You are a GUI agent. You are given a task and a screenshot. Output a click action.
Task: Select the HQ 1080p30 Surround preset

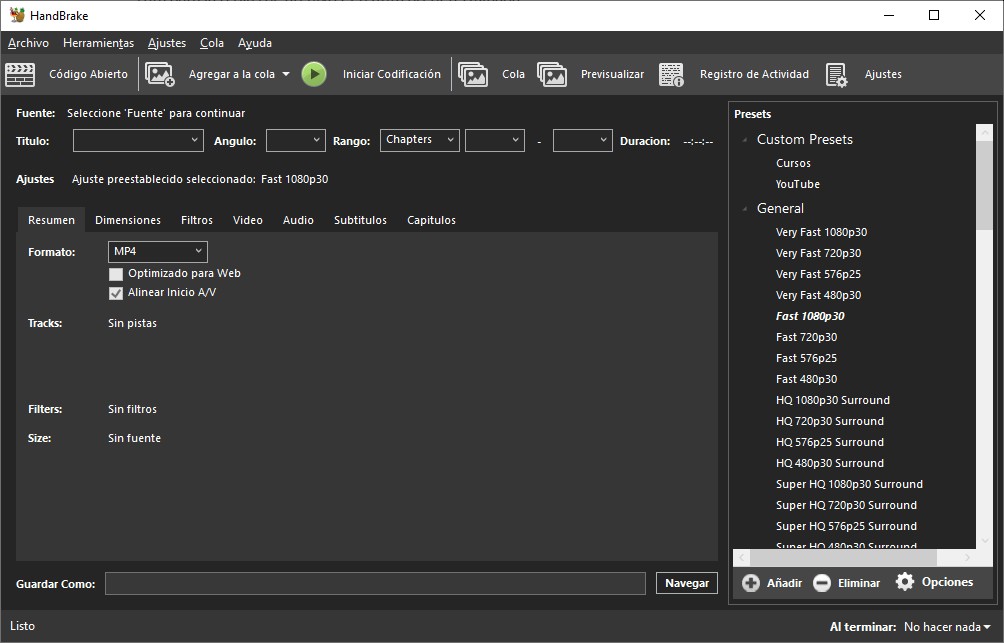click(x=832, y=400)
